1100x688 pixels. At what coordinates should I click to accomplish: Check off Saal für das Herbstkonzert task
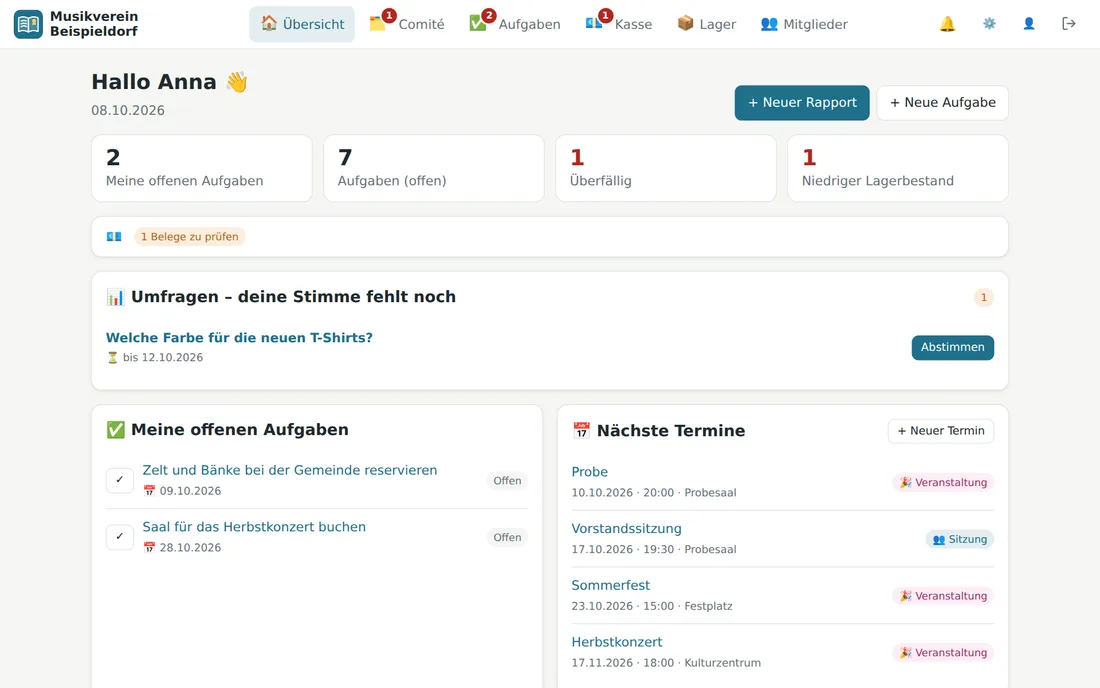(x=120, y=537)
